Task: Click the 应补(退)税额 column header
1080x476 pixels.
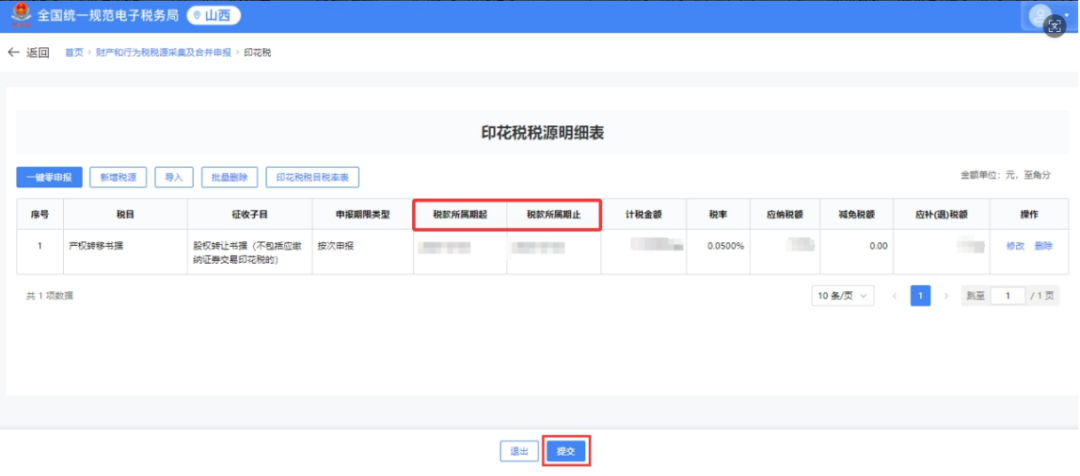Action: pos(942,214)
